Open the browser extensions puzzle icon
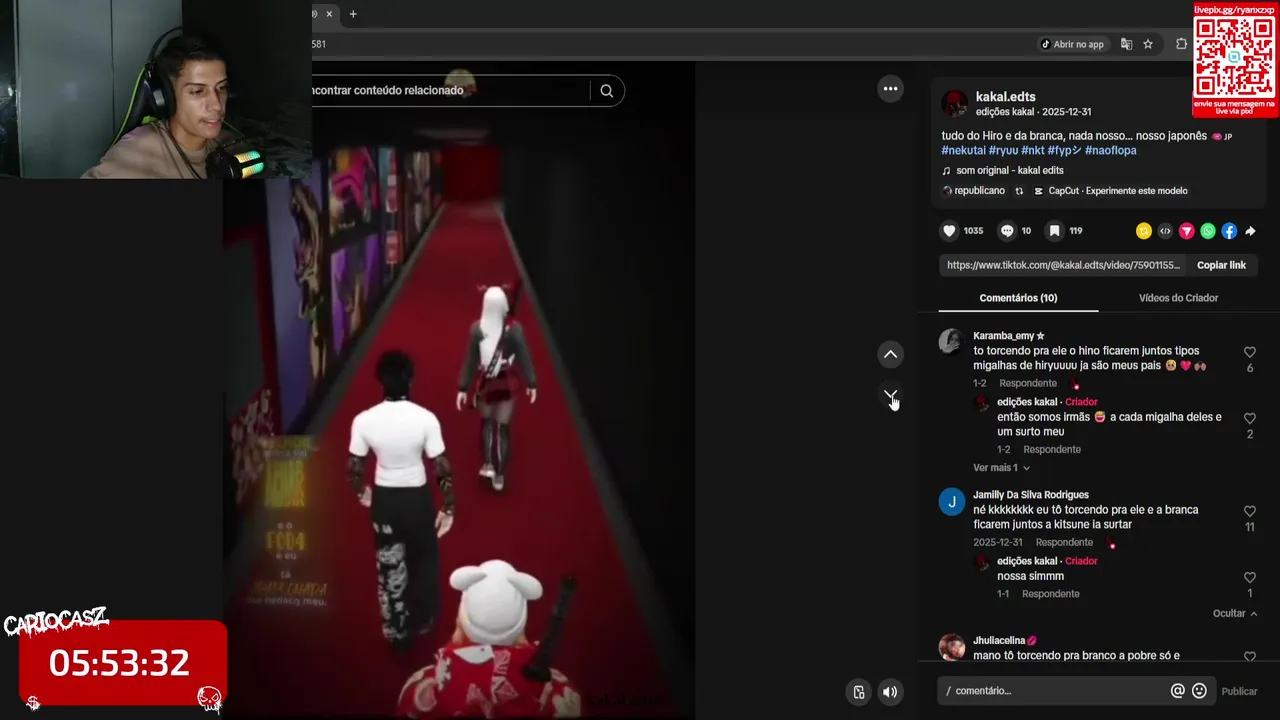This screenshot has width=1280, height=720. coord(1181,44)
